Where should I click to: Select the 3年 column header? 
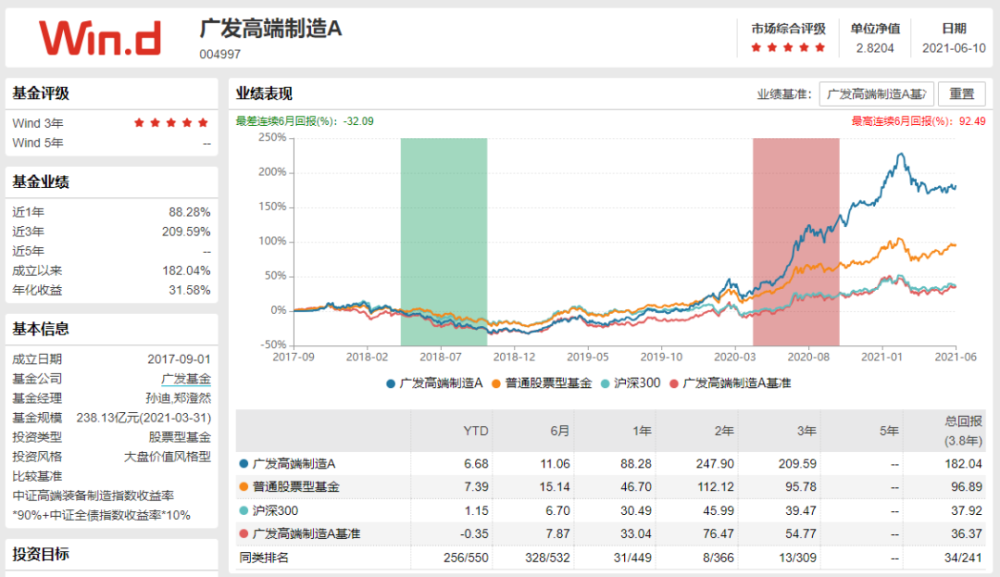click(807, 431)
